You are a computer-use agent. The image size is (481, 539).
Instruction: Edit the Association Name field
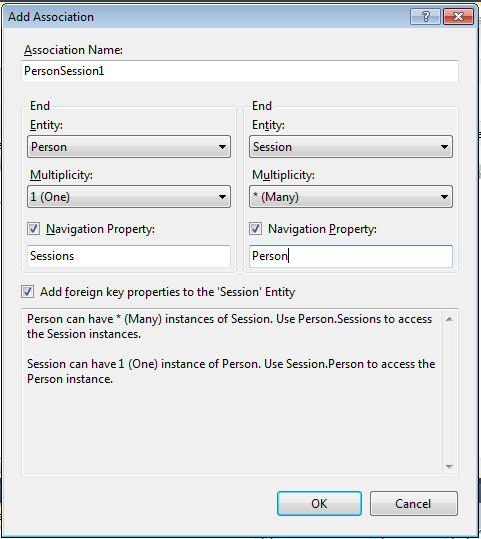click(240, 71)
